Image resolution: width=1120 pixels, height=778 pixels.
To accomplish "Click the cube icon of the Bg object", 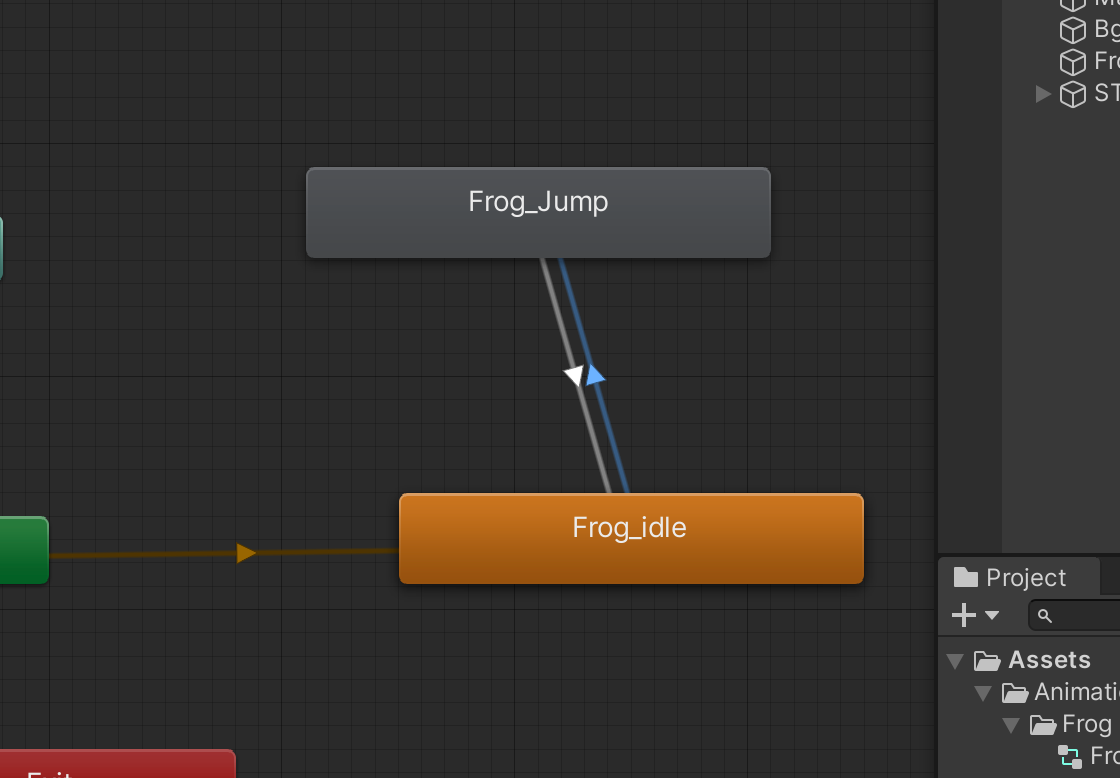I will 1072,30.
